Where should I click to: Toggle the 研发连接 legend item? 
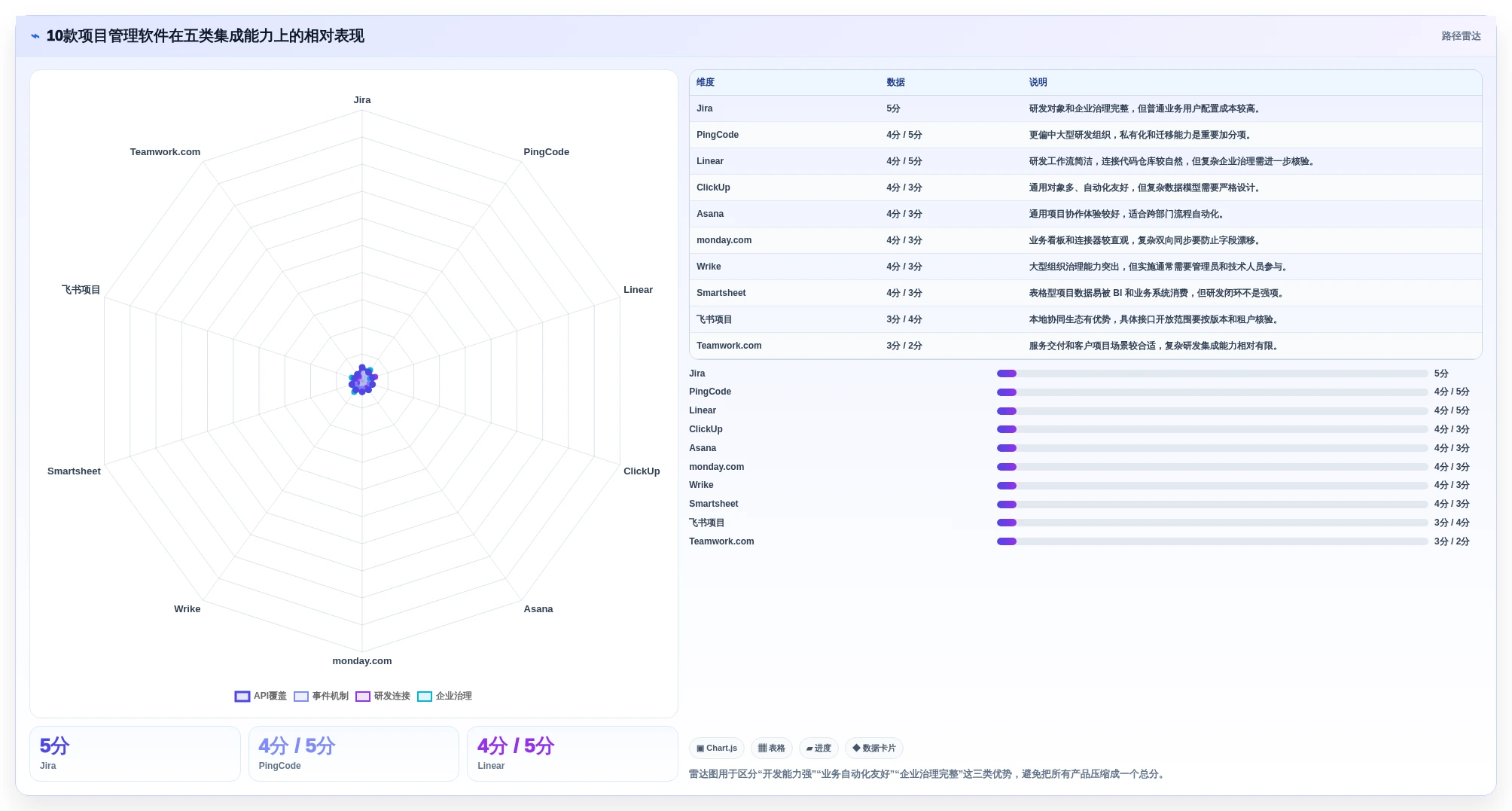tap(383, 697)
